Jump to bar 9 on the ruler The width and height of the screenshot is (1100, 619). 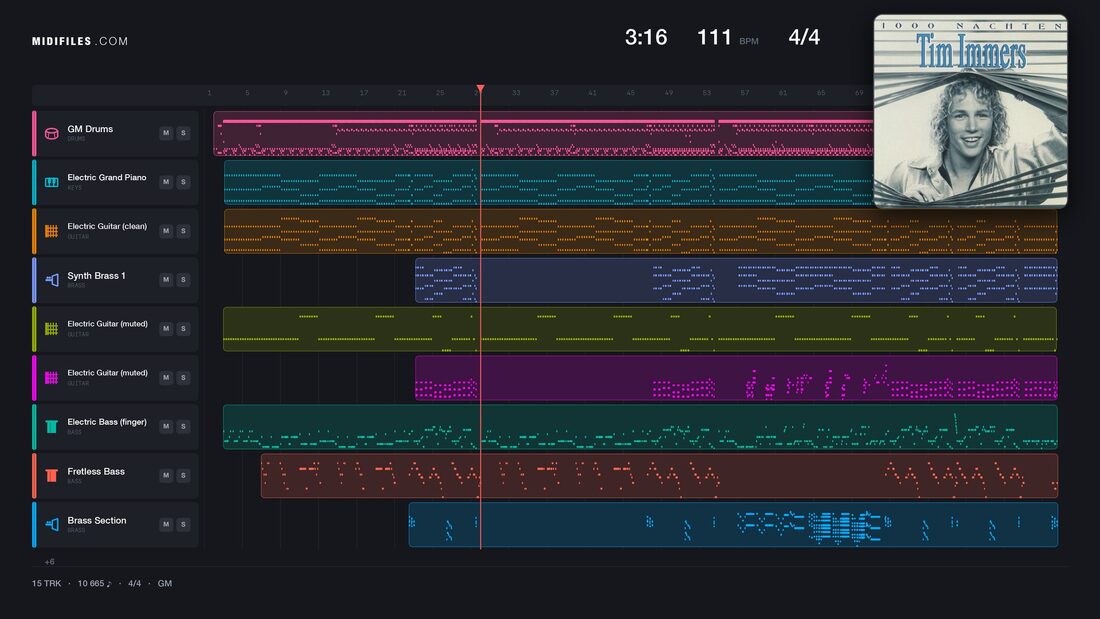pyautogui.click(x=286, y=93)
